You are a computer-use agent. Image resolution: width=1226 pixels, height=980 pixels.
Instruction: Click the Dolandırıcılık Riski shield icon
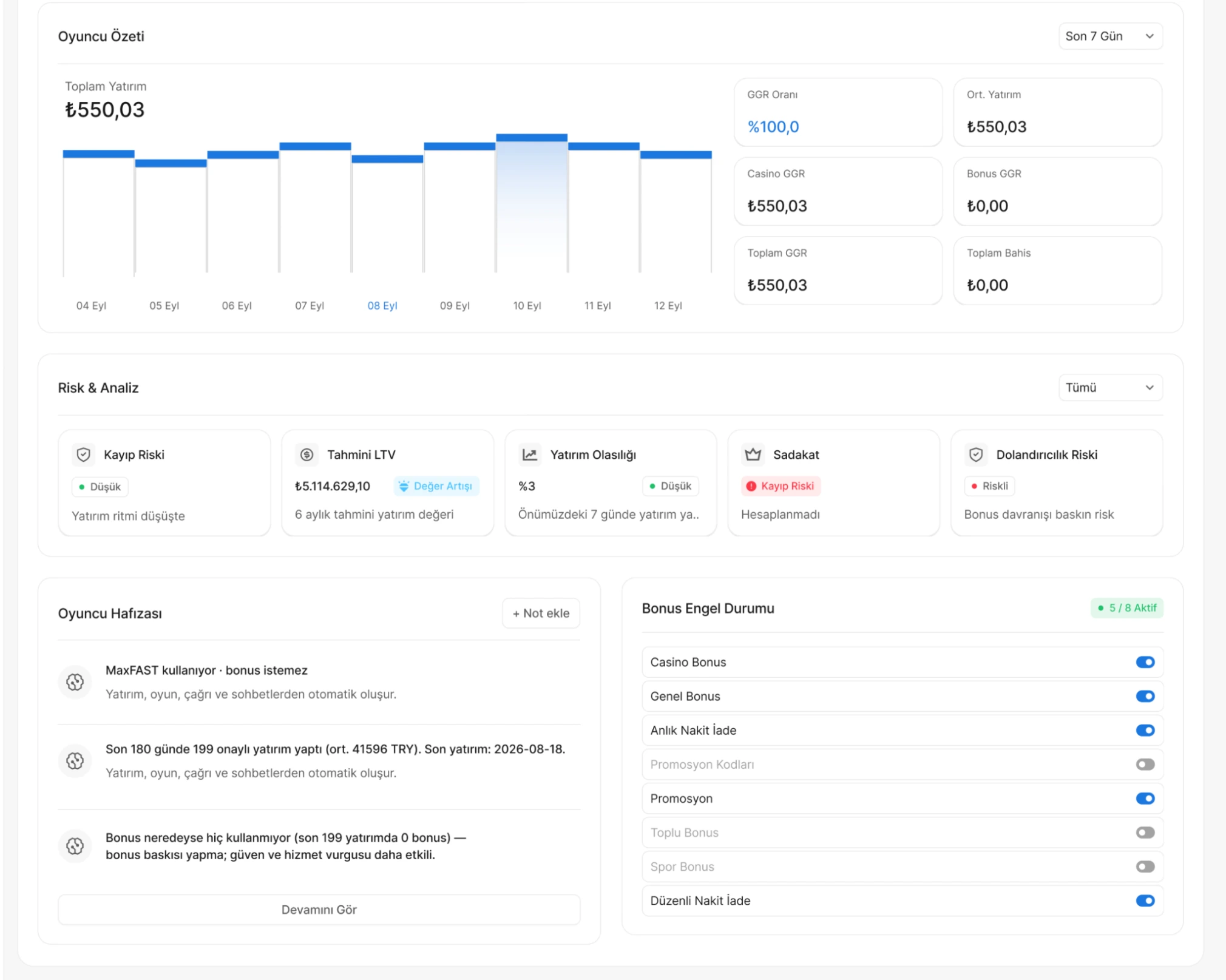tap(976, 455)
